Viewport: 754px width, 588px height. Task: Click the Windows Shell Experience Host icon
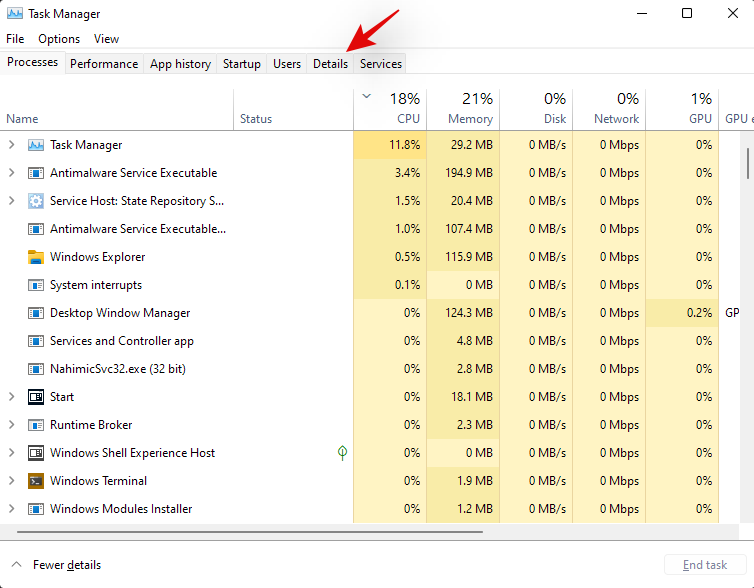pos(36,453)
